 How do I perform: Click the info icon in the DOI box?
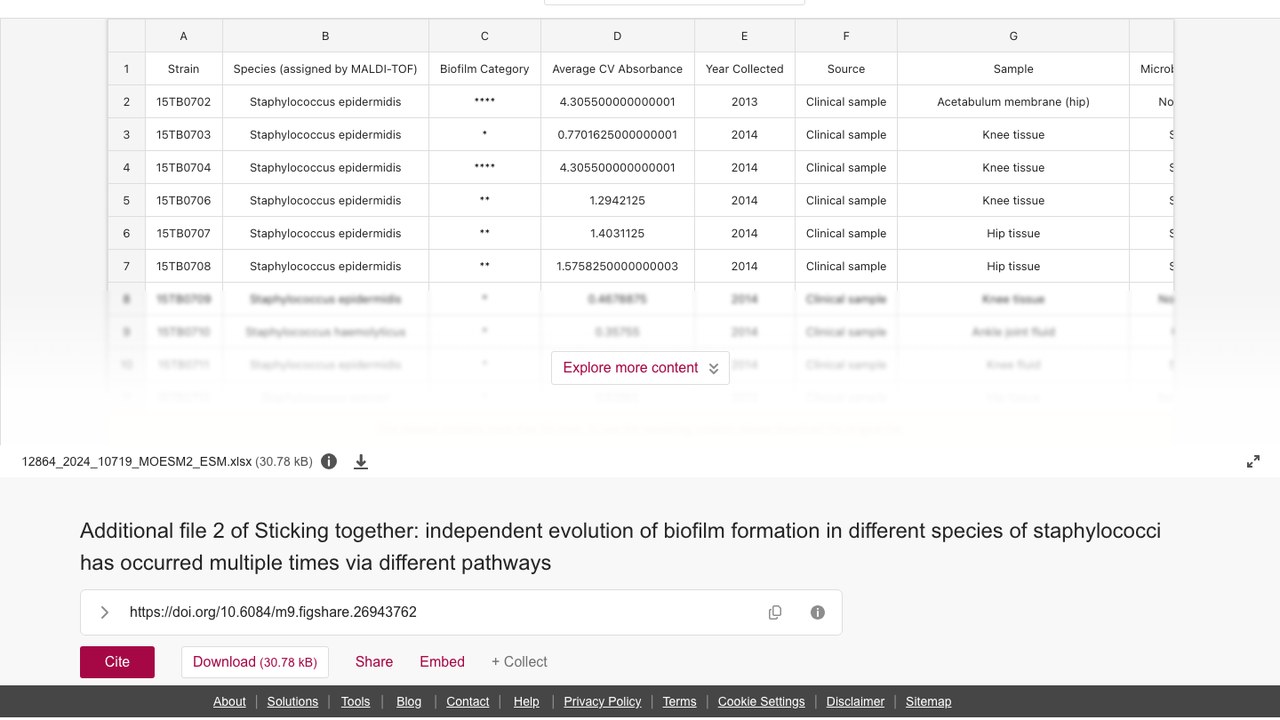click(x=818, y=612)
